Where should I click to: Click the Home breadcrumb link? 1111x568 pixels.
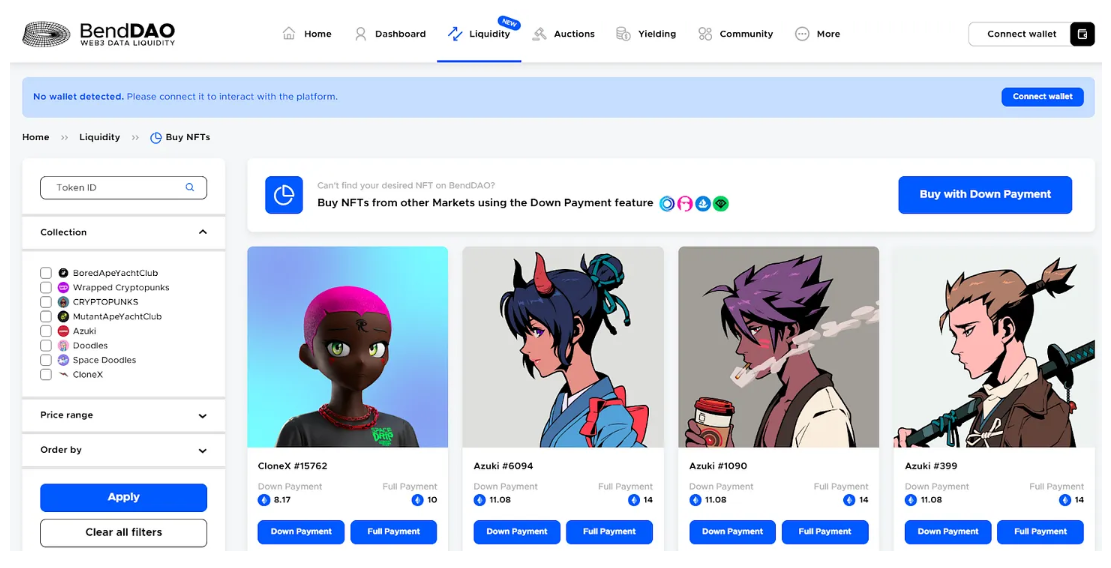[x=35, y=137]
